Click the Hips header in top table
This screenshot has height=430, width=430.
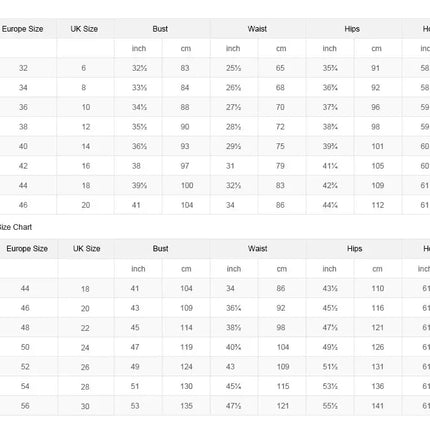[x=352, y=29]
